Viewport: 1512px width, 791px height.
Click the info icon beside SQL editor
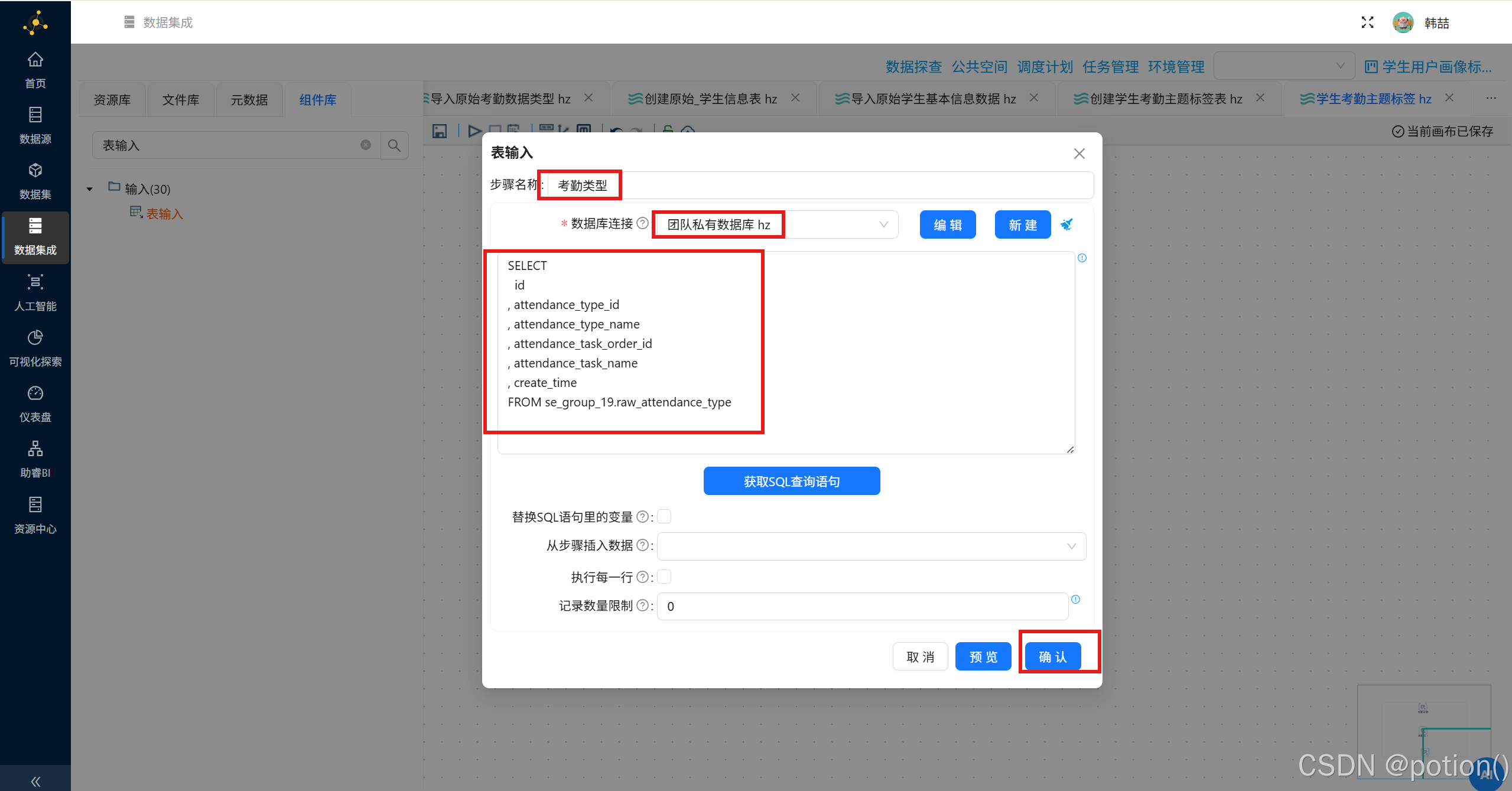1082,258
